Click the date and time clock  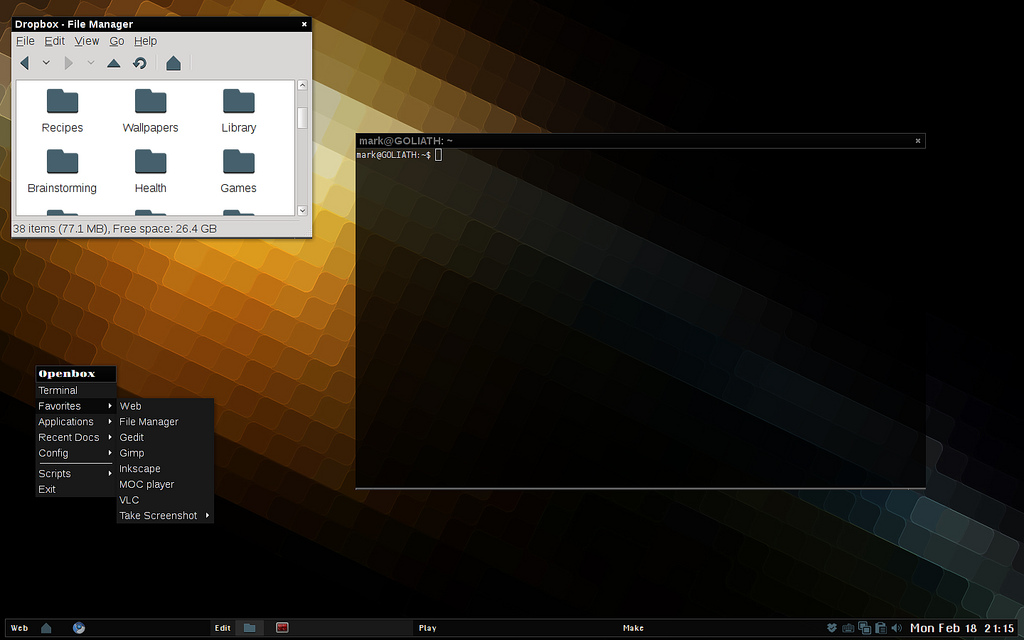pyautogui.click(x=962, y=628)
